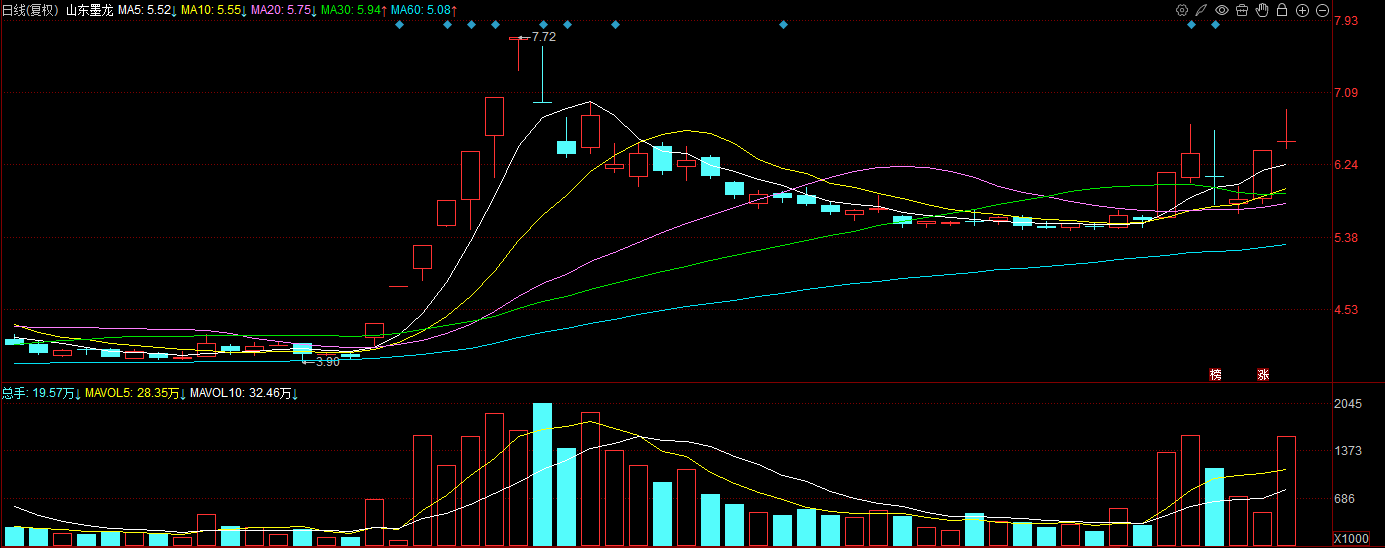1385x548 pixels.
Task: Click the 7.09 price axis value
Action: (1346, 93)
